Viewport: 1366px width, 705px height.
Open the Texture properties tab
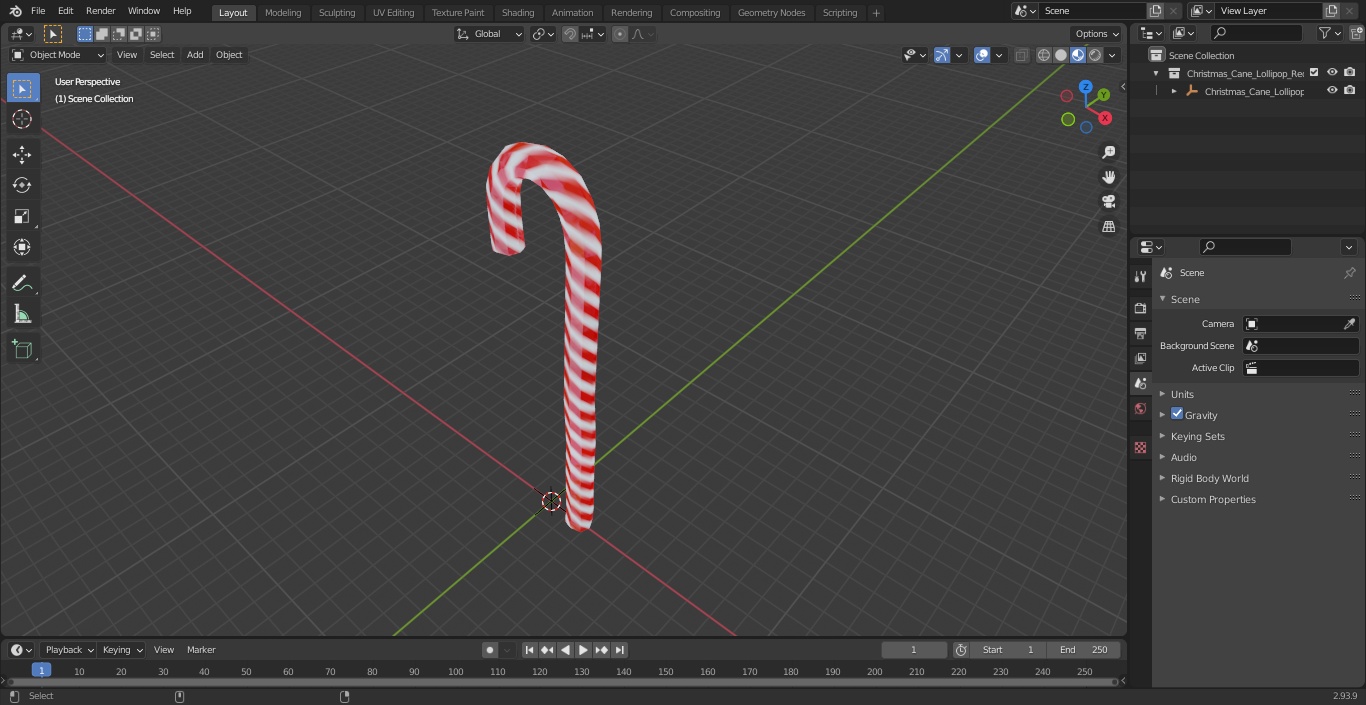(1140, 447)
